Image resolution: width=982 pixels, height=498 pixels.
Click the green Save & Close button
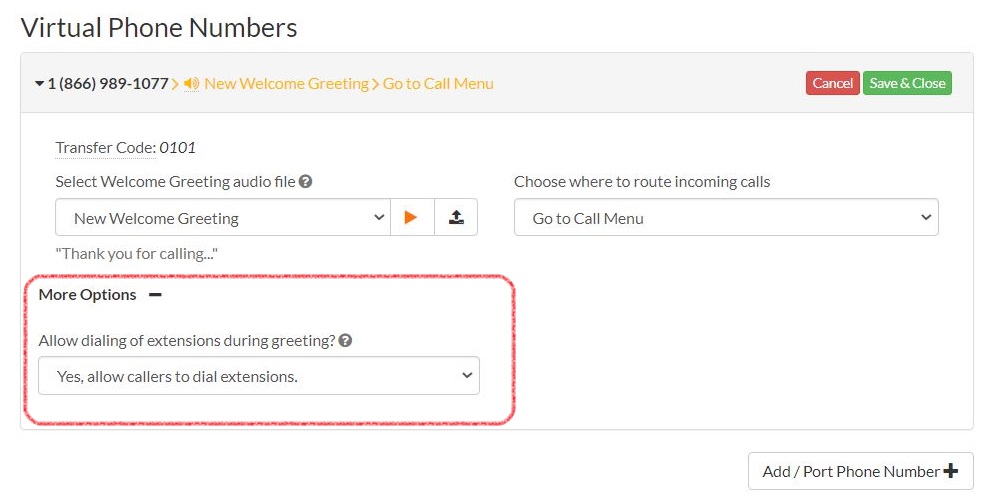click(x=907, y=83)
